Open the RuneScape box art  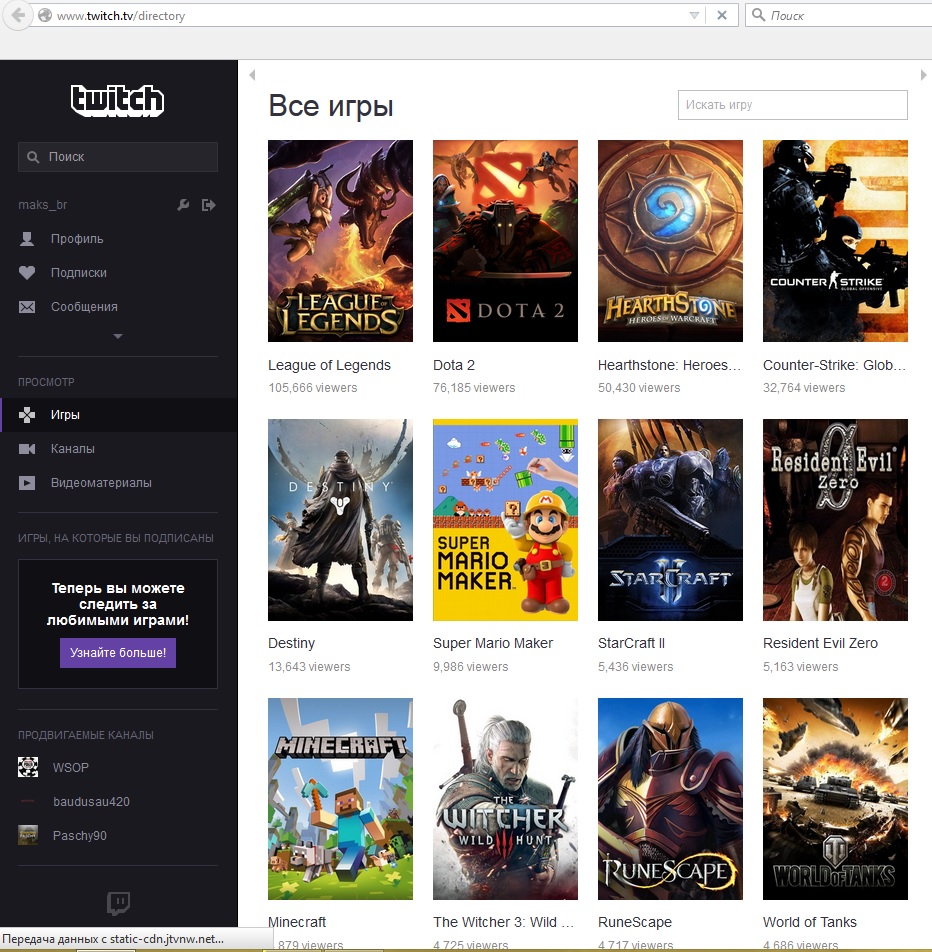670,799
